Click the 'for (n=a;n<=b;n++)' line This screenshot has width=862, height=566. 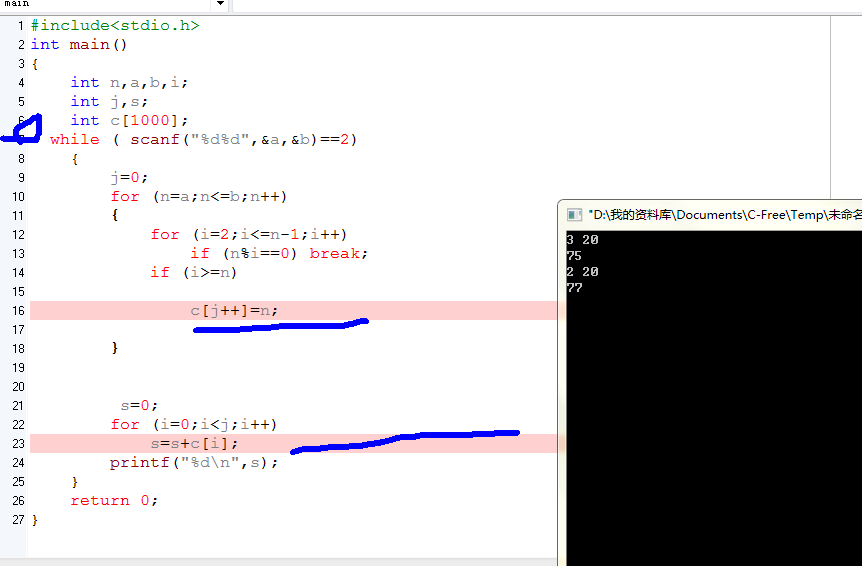pos(198,197)
